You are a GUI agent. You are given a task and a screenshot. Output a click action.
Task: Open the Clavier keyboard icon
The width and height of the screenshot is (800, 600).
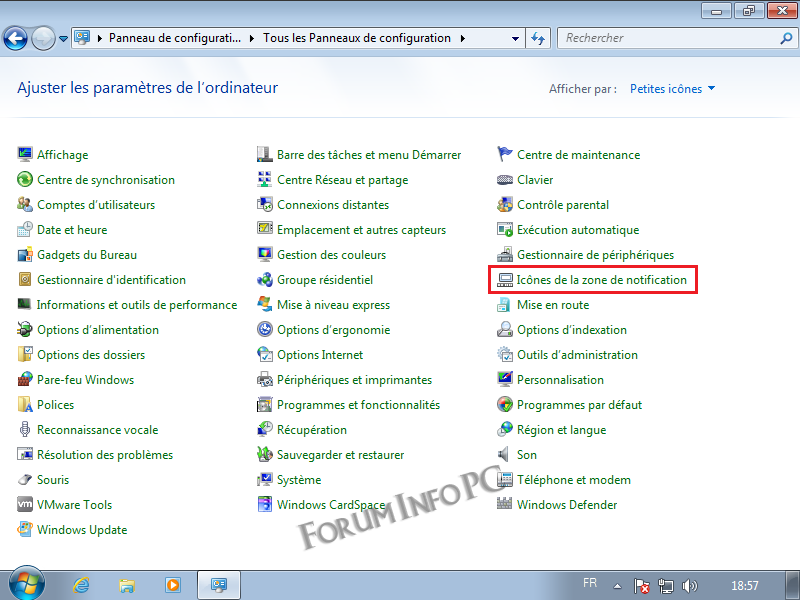click(505, 179)
